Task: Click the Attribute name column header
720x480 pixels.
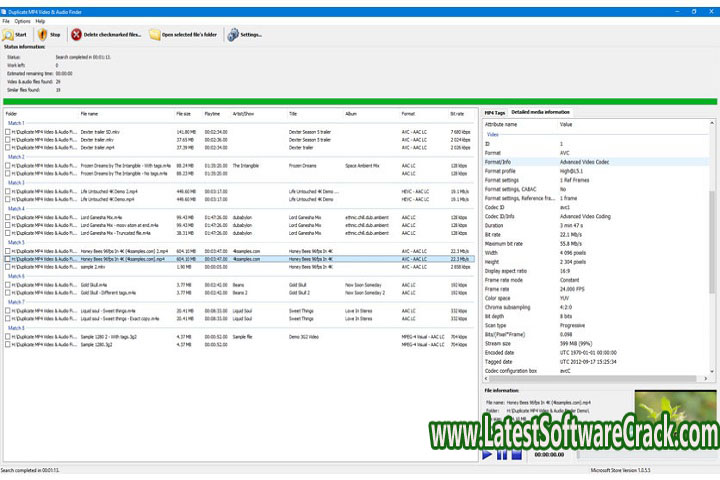Action: click(520, 124)
